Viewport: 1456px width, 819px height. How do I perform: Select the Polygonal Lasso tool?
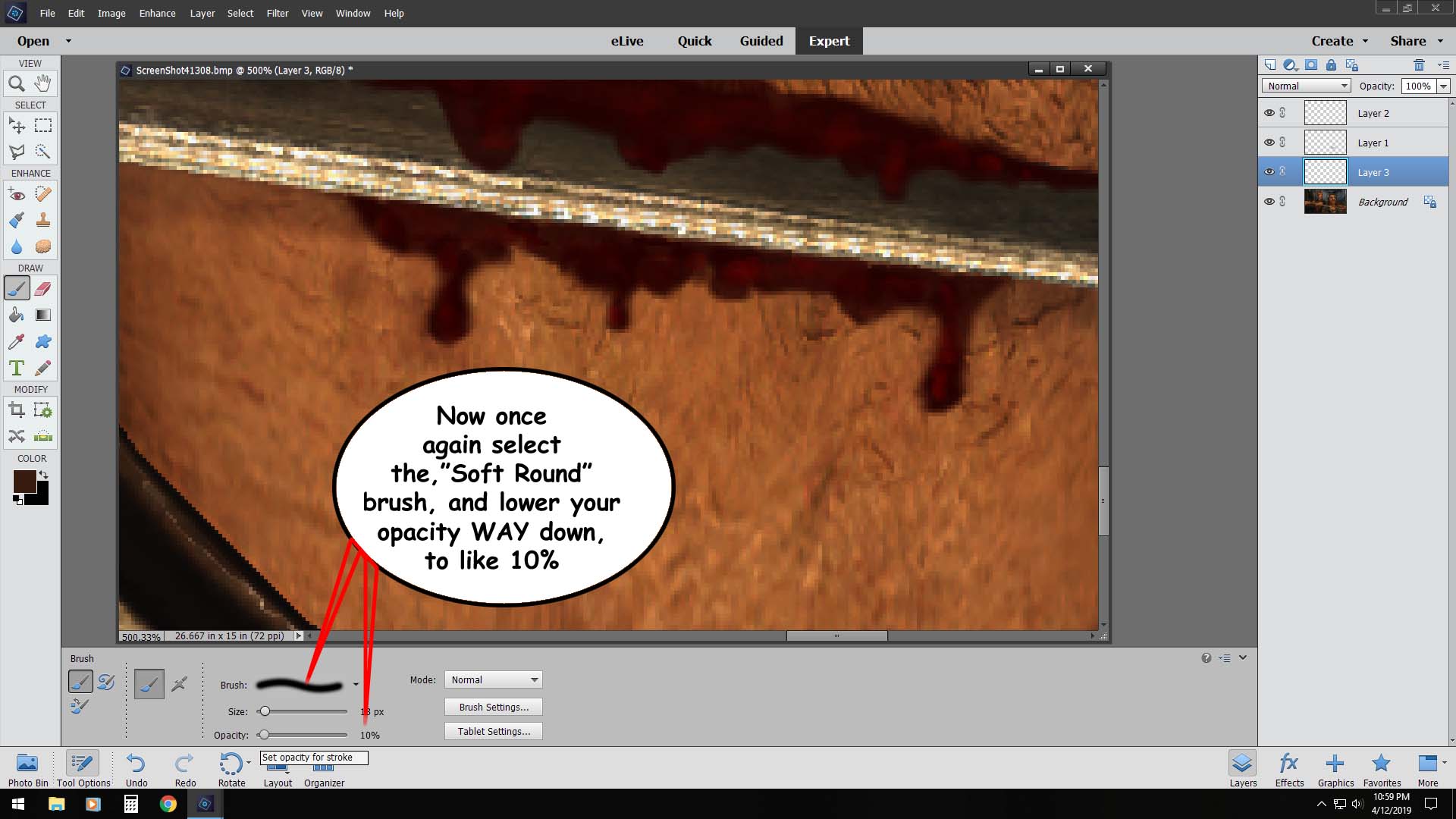17,152
